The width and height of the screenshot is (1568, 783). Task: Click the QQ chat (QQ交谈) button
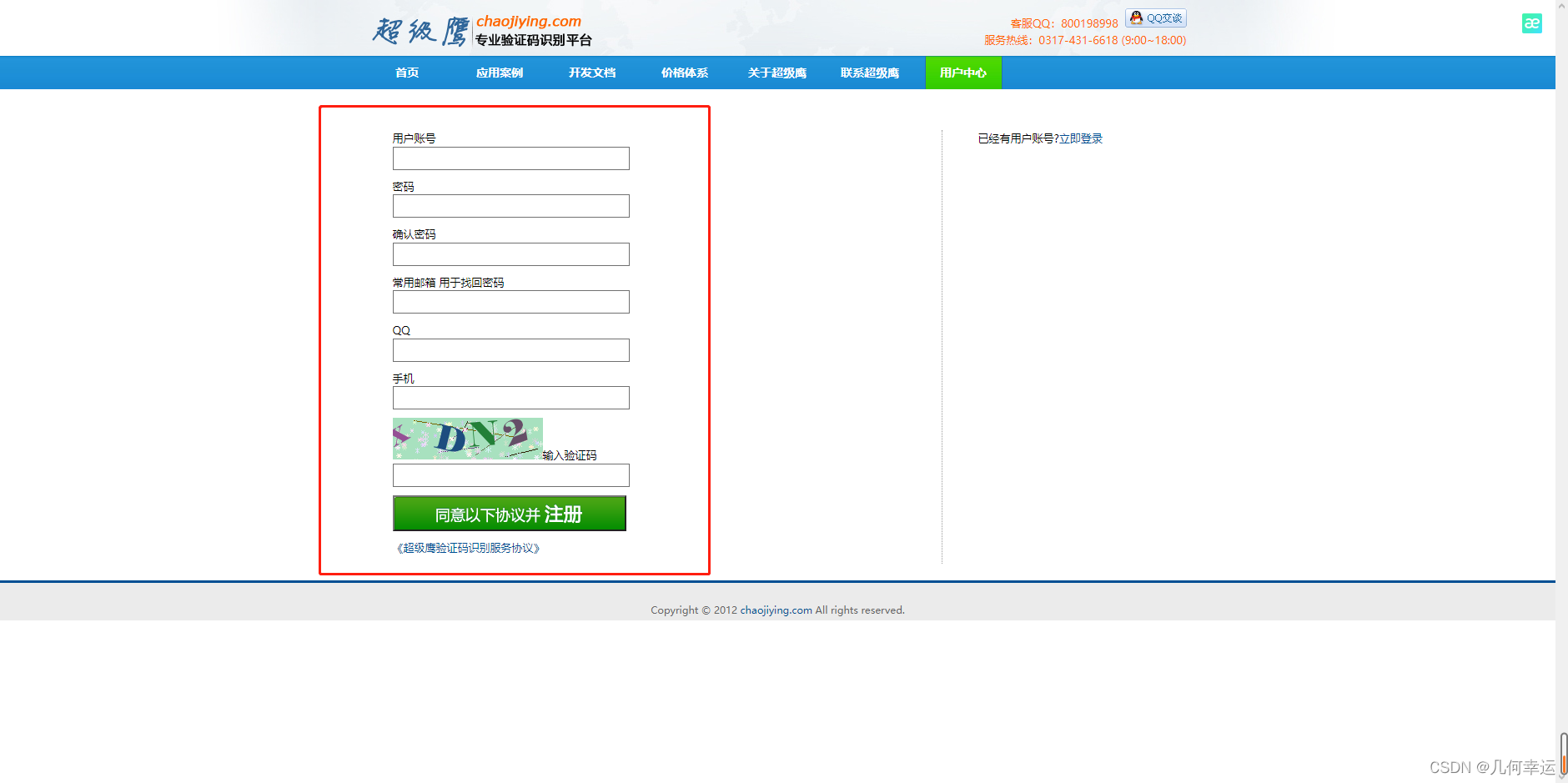click(x=1156, y=18)
